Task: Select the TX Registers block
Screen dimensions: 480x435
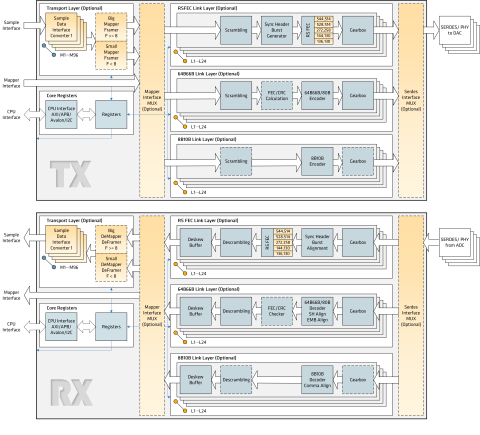Action: tap(111, 114)
